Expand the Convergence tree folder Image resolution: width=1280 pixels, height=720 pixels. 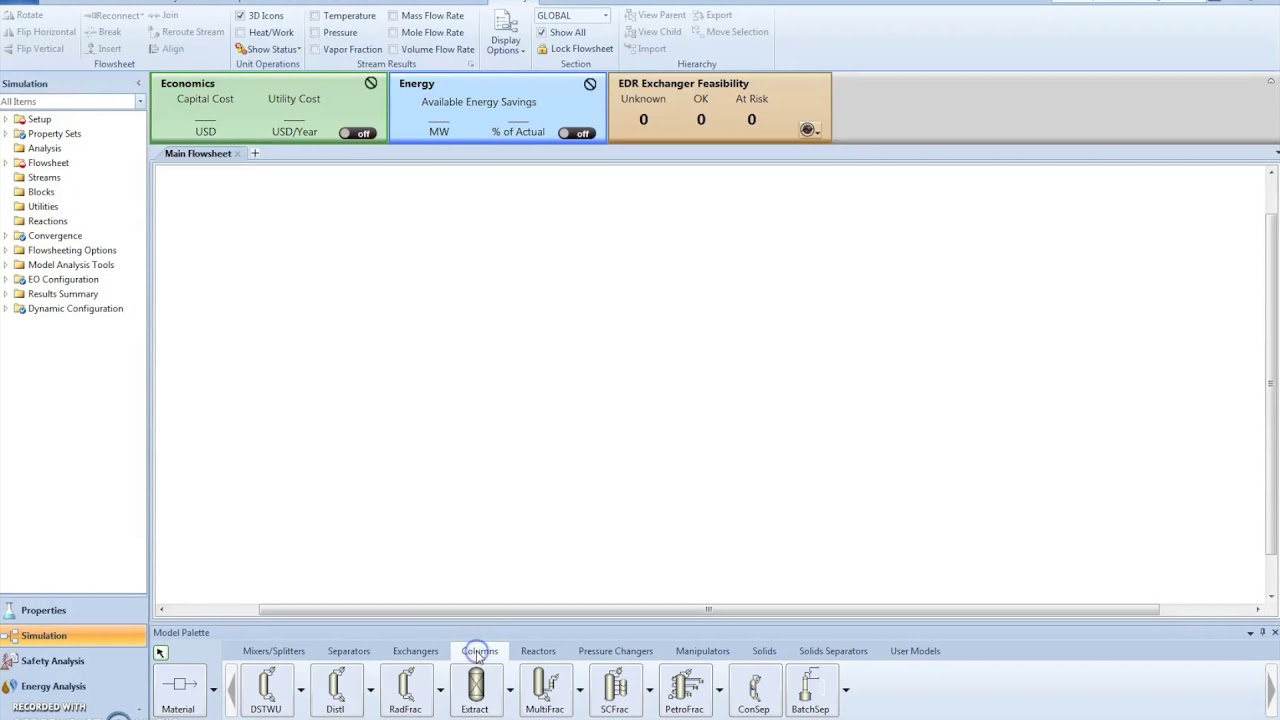coord(6,236)
